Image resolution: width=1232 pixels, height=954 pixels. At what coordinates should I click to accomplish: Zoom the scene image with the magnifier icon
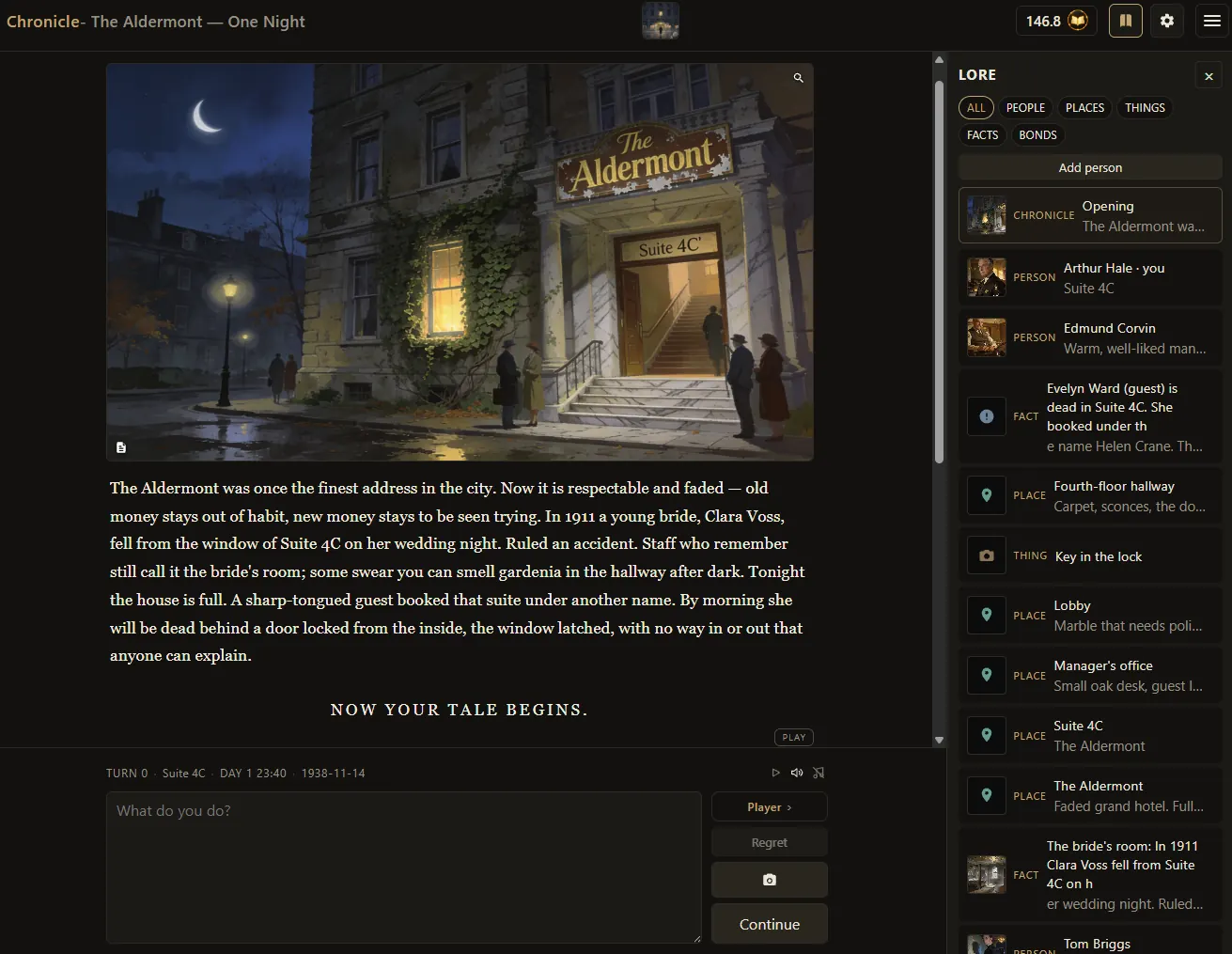[x=798, y=78]
